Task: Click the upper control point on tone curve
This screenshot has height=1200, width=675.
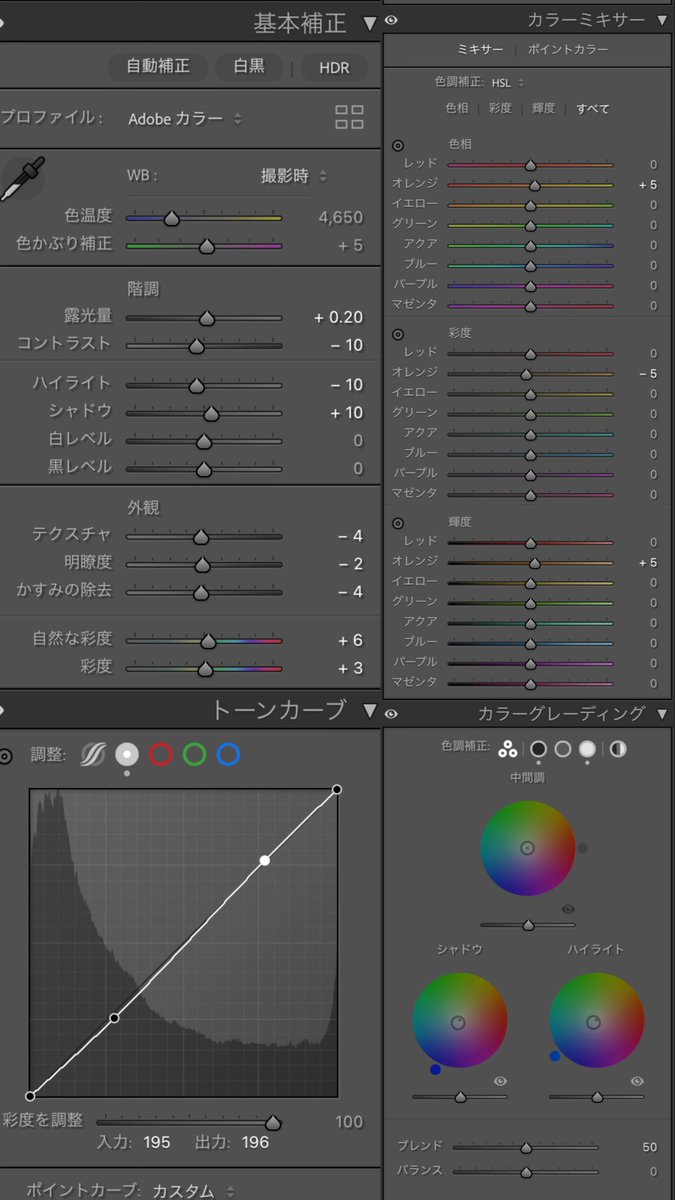Action: 264,860
